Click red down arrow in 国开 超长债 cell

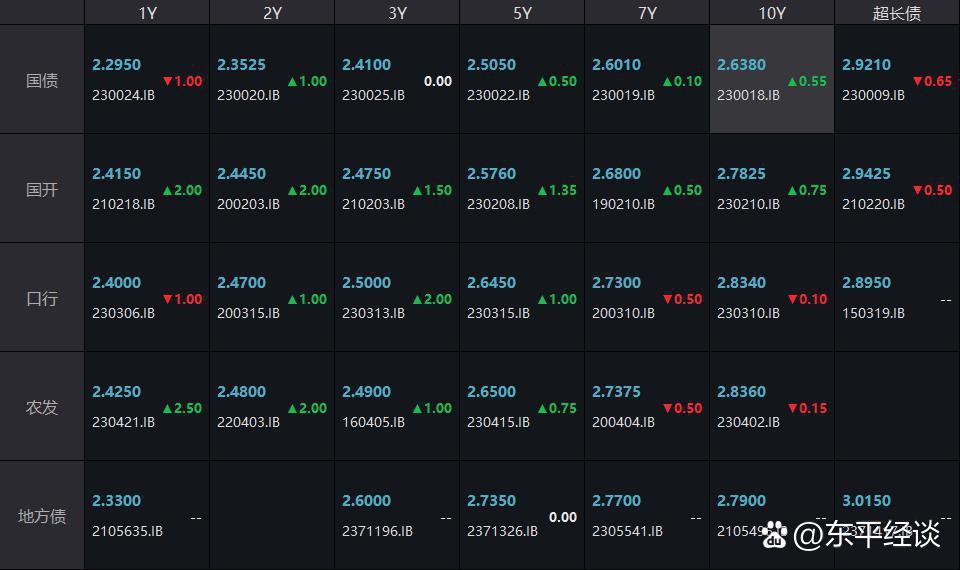[x=918, y=191]
